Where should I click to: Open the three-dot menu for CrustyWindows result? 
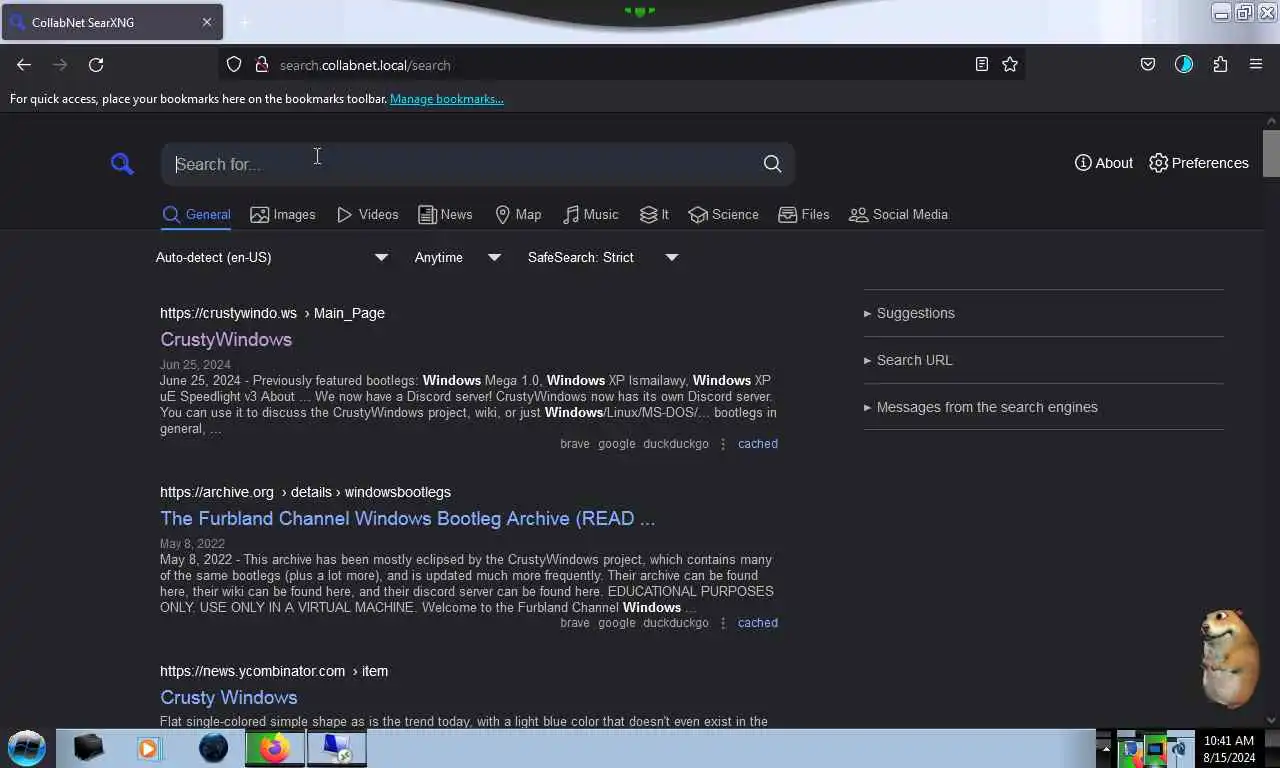[x=723, y=444]
